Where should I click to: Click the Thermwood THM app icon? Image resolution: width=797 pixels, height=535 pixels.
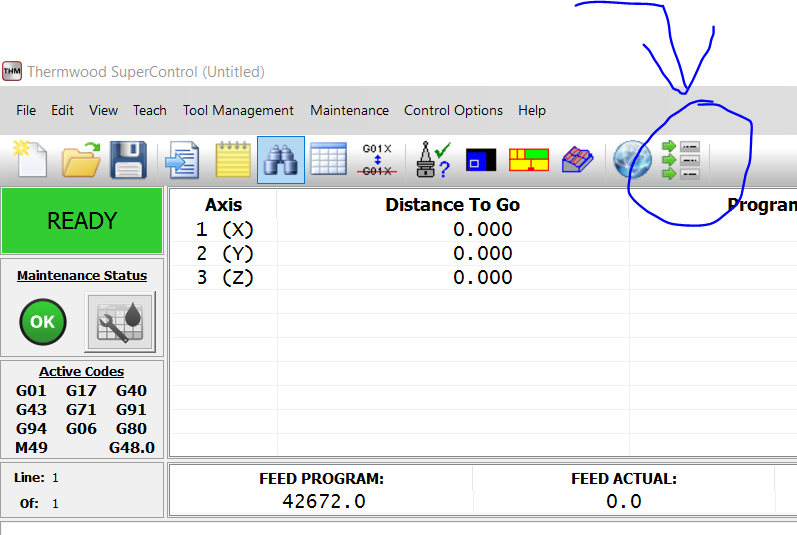tap(12, 71)
